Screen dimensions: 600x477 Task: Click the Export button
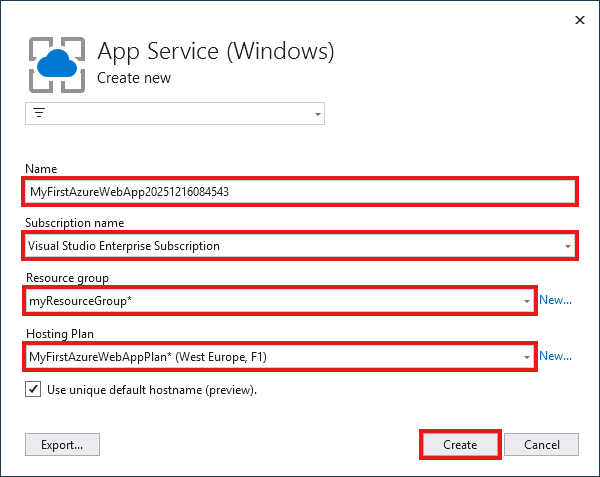tap(62, 444)
